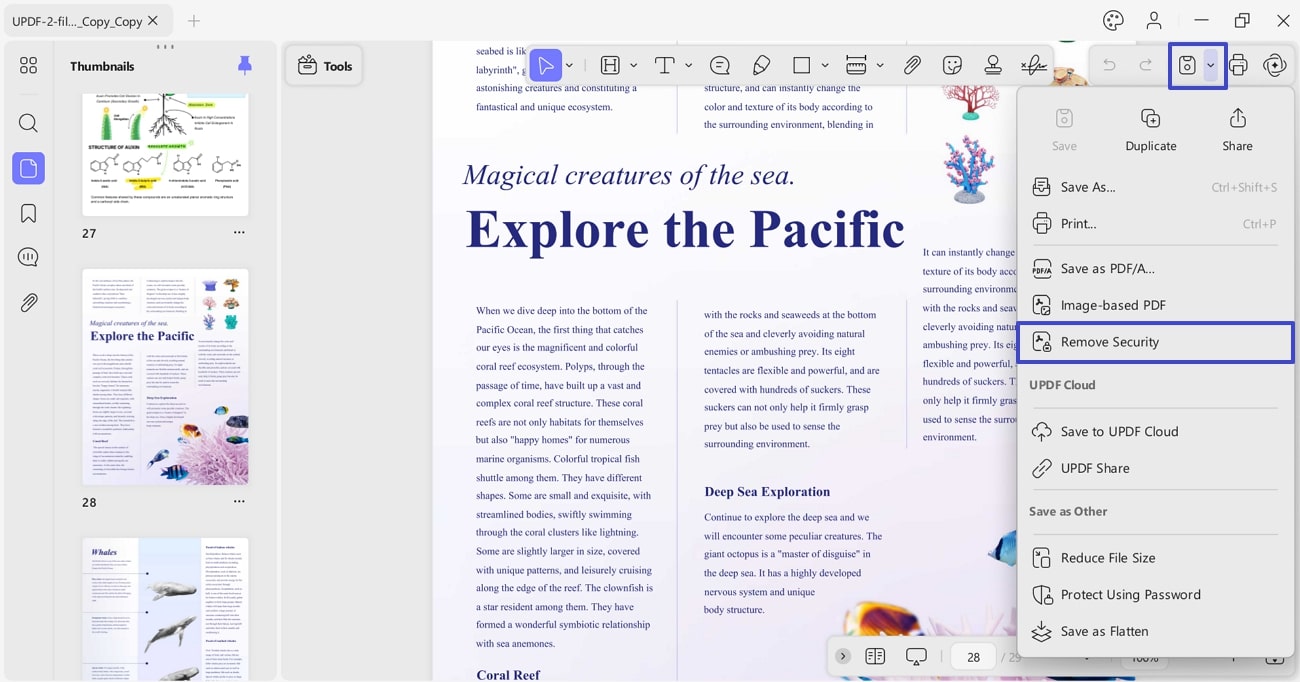The height and width of the screenshot is (682, 1300).
Task: Expand the bottom navigation bar arrow
Action: pyautogui.click(x=843, y=656)
